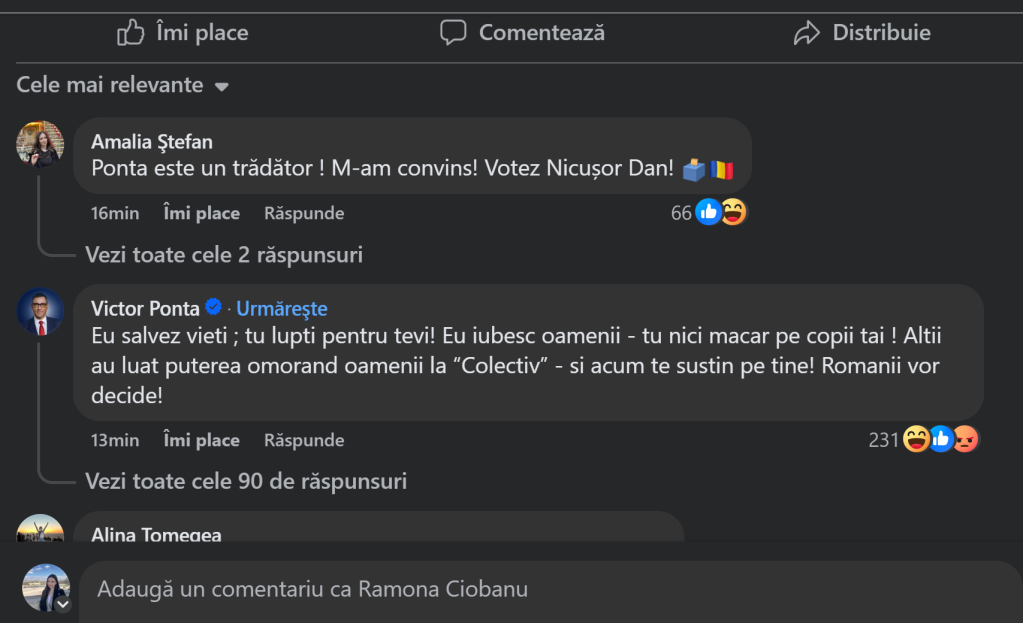Like Amalia Ștefan's comment

point(201,213)
